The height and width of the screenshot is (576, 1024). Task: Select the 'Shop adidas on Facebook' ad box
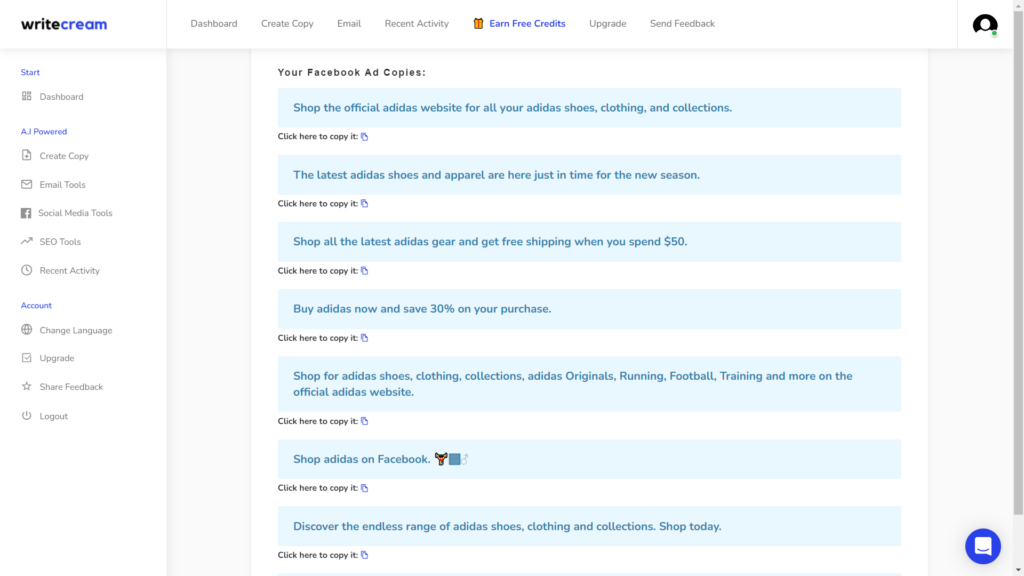point(589,459)
